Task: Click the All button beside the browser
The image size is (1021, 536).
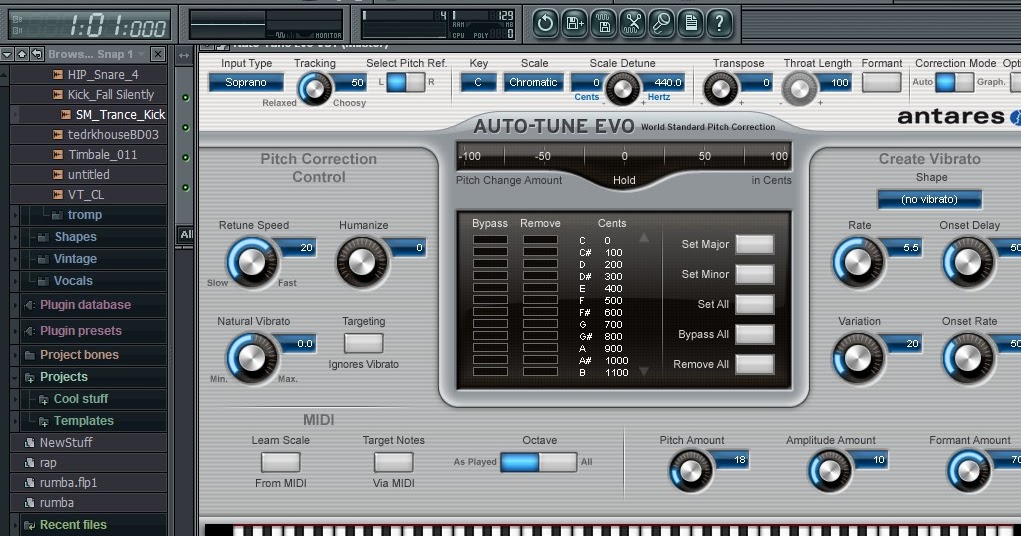Action: [x=186, y=234]
